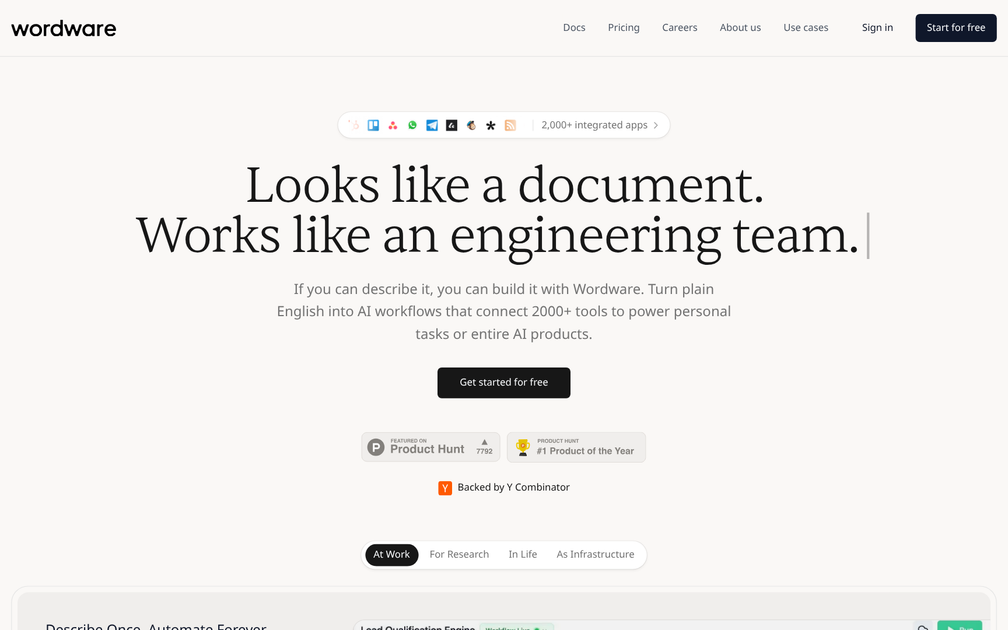The image size is (1008, 630).
Task: Toggle the At Work segment
Action: (x=391, y=554)
